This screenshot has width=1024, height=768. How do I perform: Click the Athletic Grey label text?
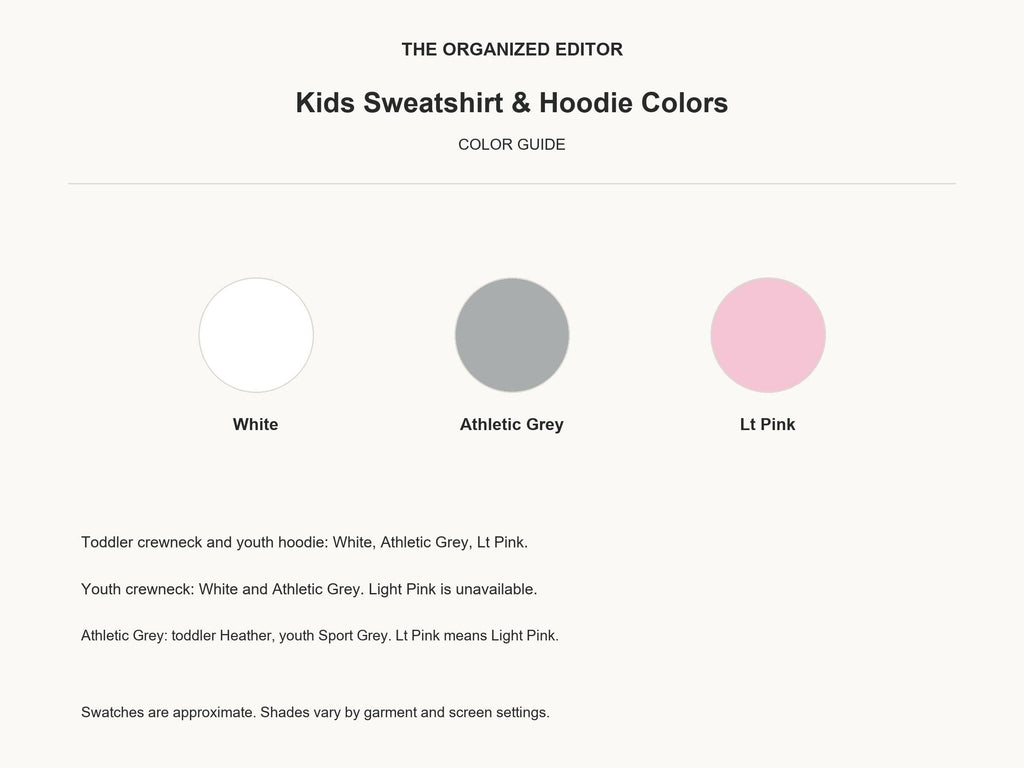[511, 424]
